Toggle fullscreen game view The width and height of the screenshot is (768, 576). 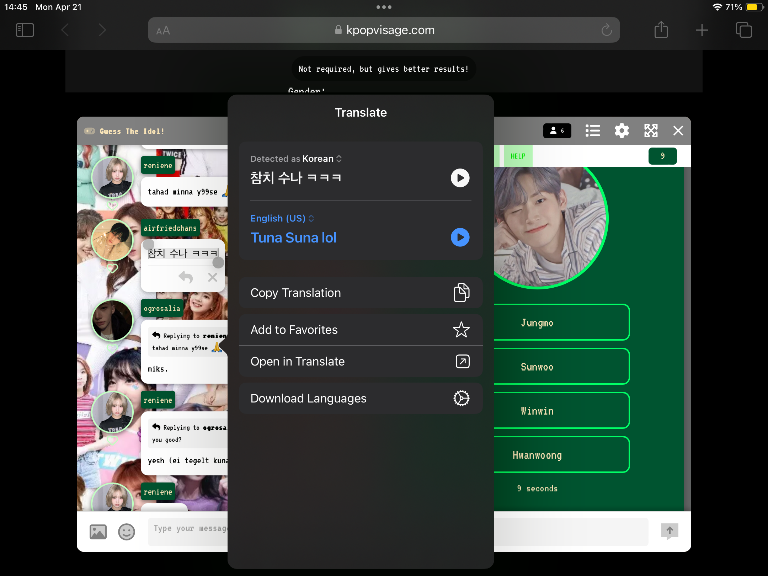650,131
